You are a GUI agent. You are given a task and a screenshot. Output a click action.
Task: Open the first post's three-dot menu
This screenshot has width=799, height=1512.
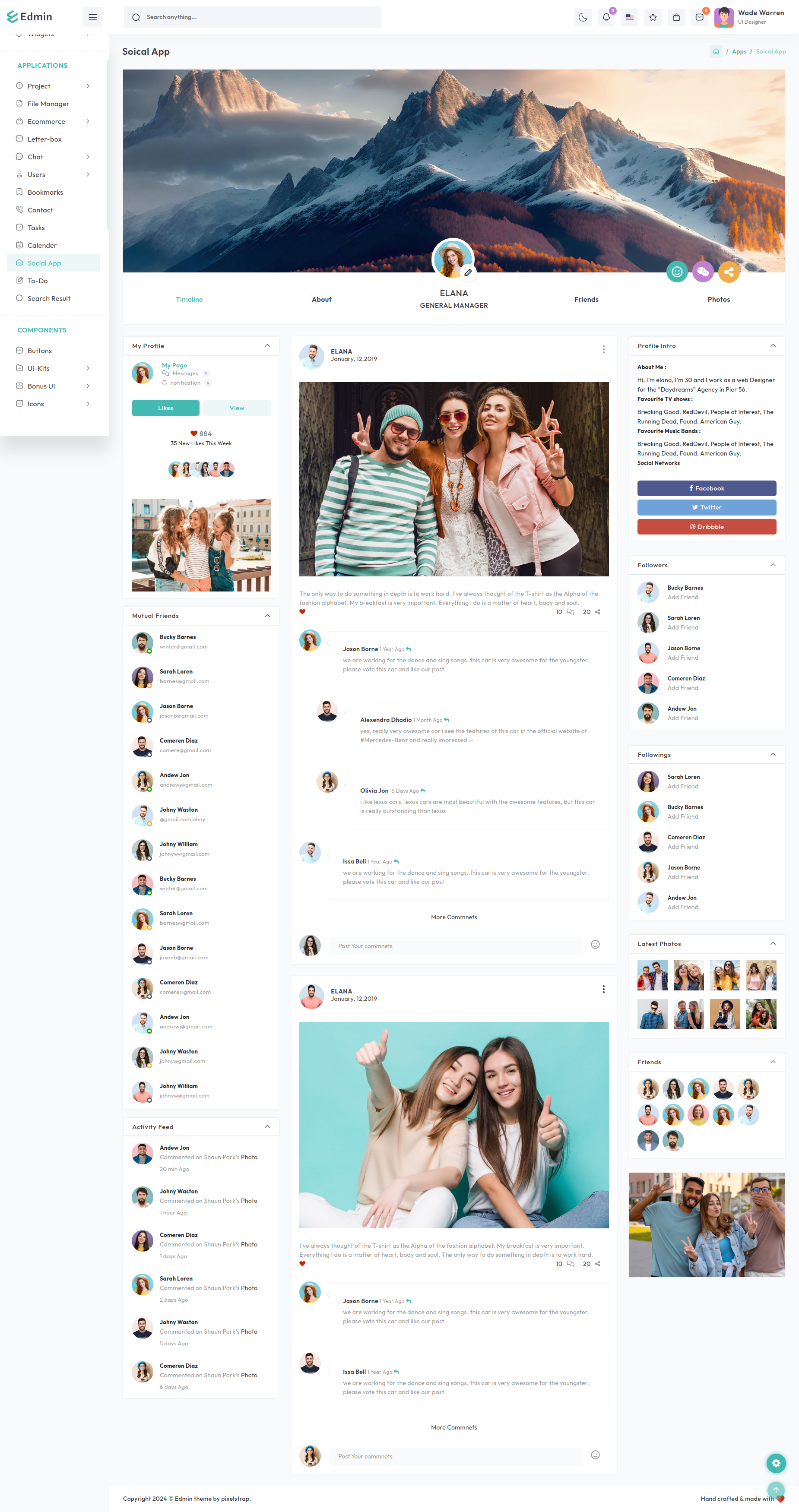pyautogui.click(x=603, y=349)
